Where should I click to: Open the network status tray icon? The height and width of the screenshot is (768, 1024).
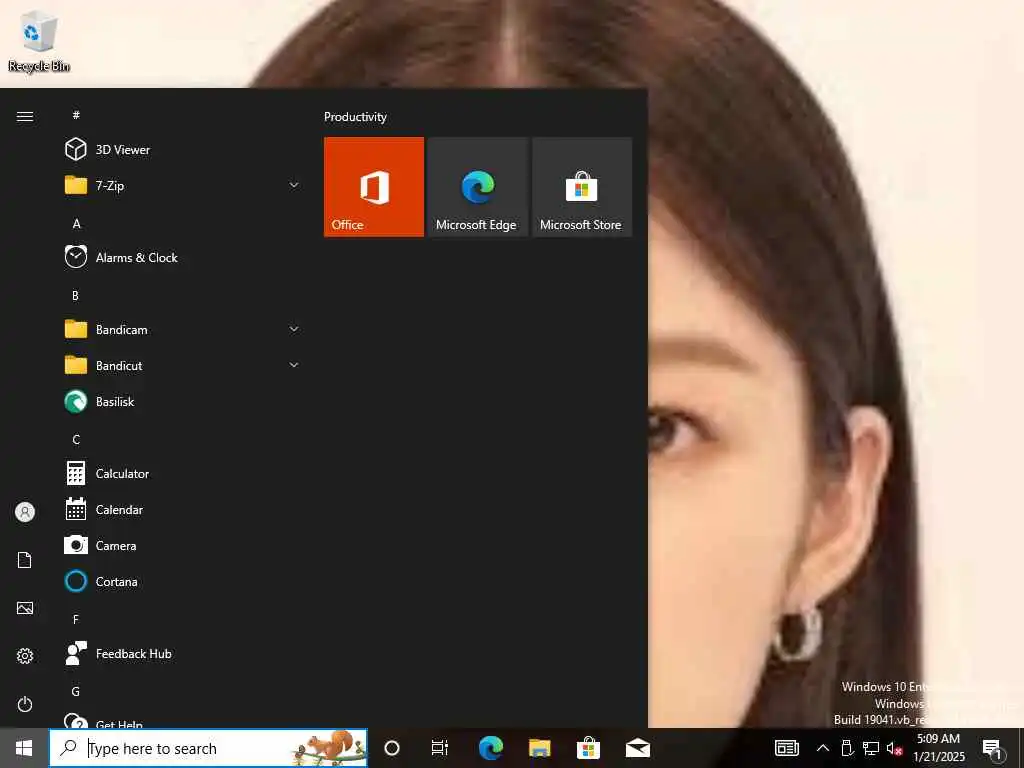click(871, 748)
